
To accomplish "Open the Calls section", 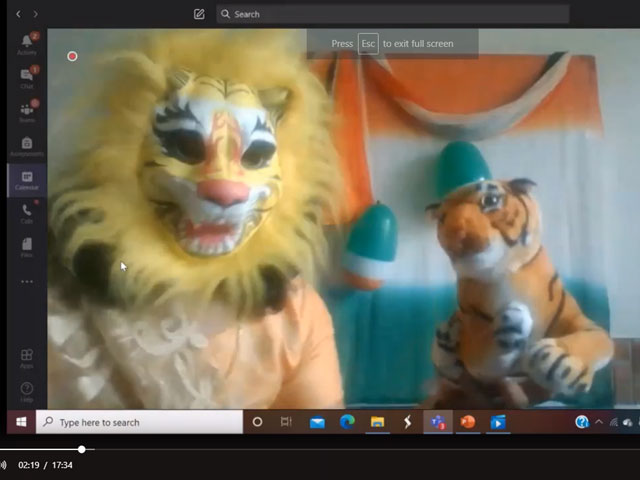I will tap(27, 213).
